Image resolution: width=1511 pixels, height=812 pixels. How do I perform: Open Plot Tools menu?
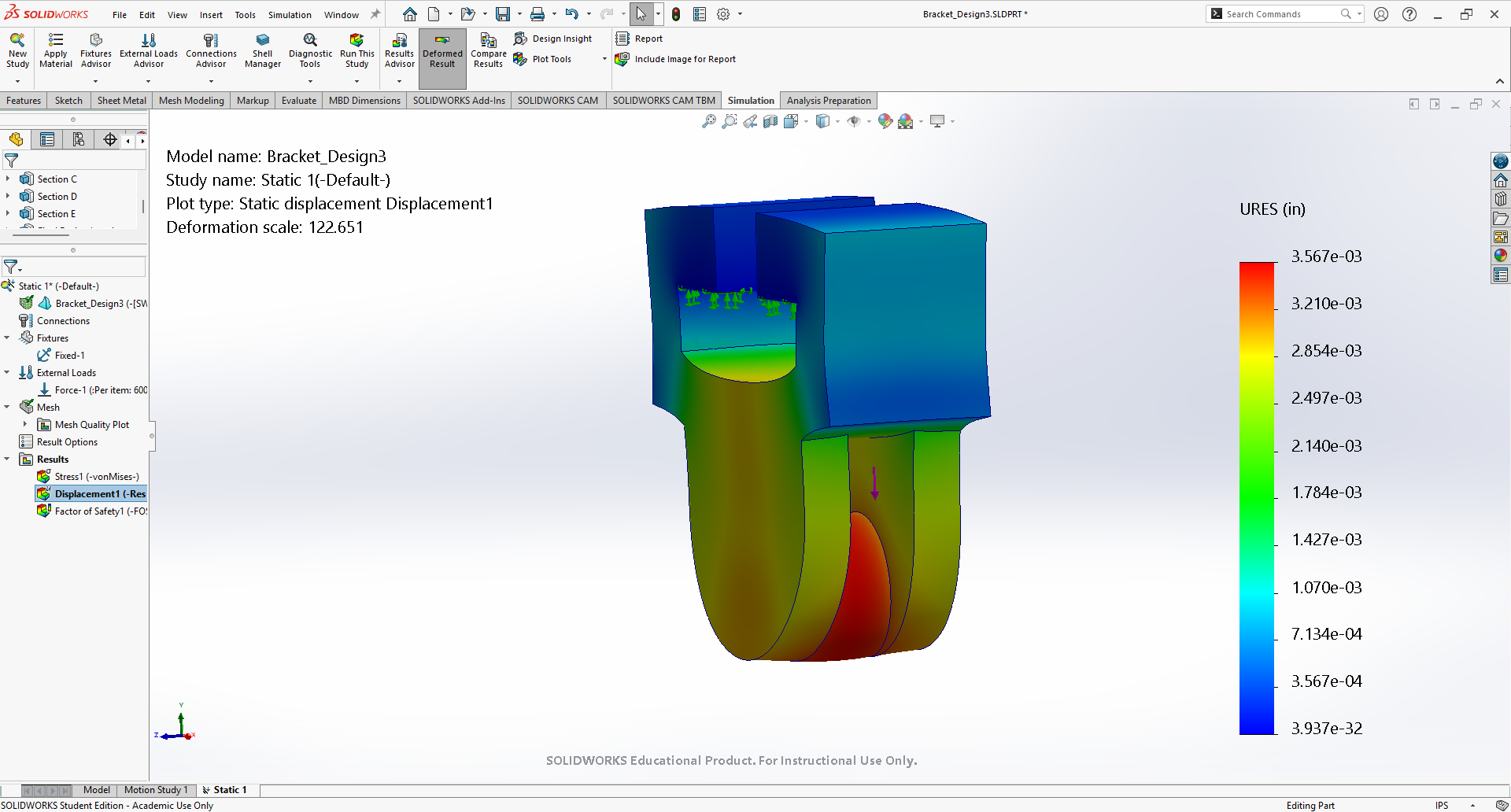544,59
